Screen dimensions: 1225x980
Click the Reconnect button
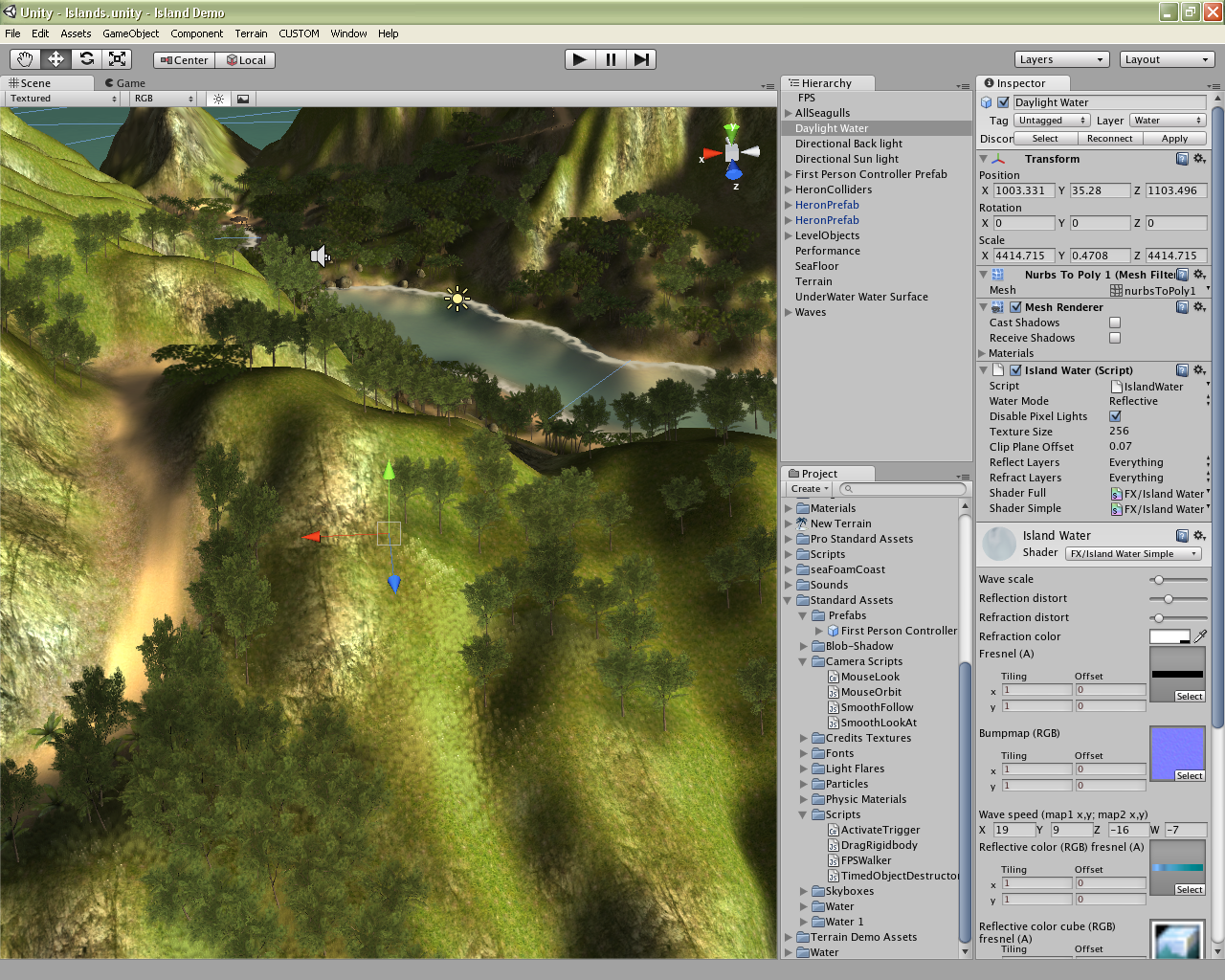click(1109, 139)
